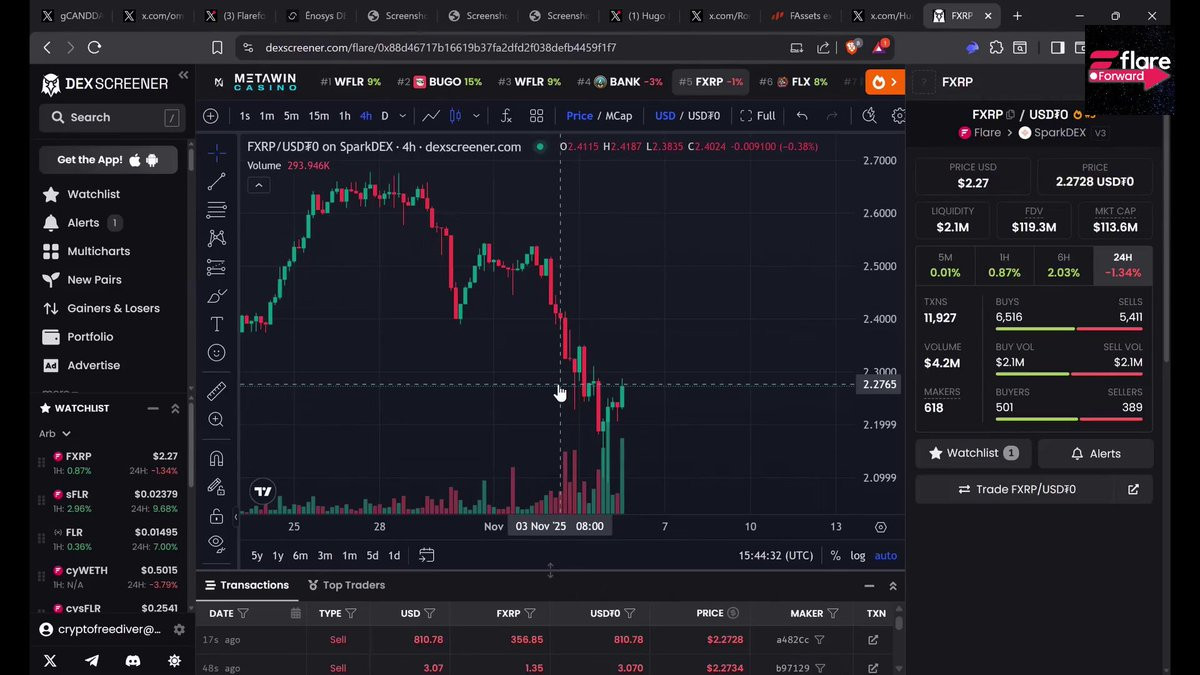Open the emoji icons tool
This screenshot has height=675, width=1200.
coord(216,353)
